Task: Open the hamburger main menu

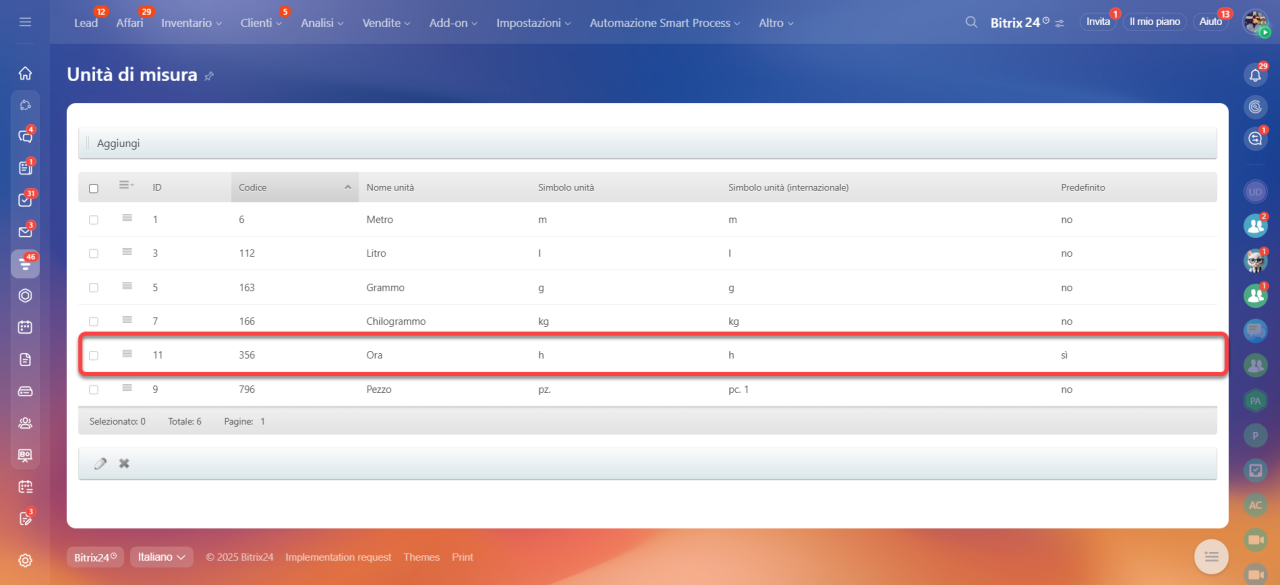Action: (25, 21)
